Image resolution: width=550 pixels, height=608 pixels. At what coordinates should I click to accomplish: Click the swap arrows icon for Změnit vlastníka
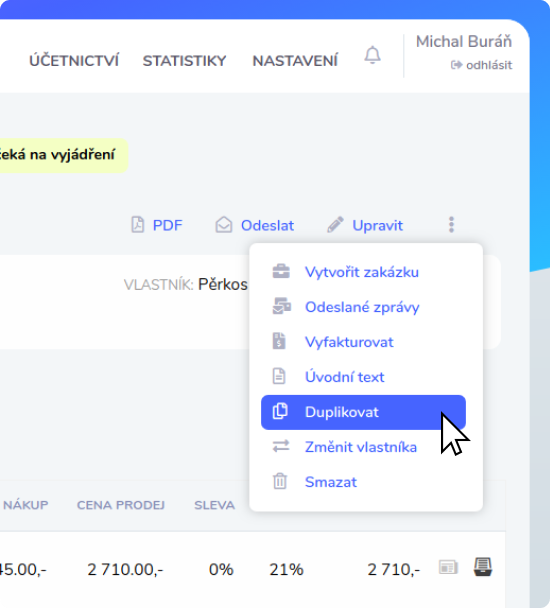(281, 446)
